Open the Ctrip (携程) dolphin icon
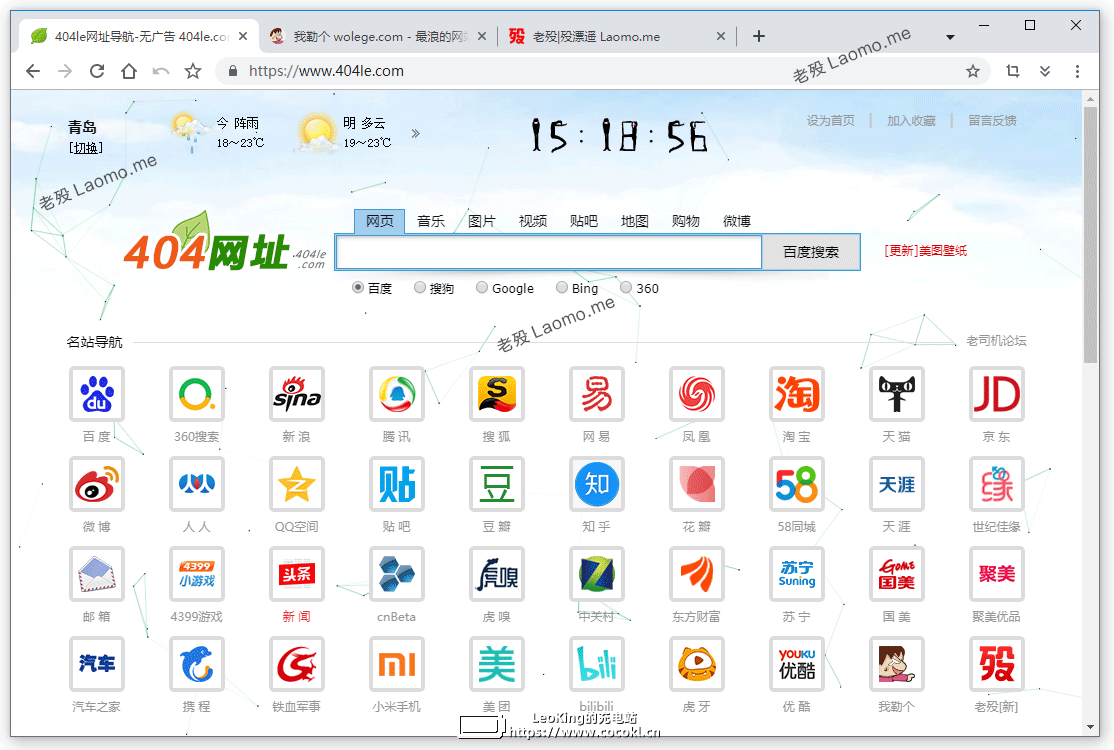1114x750 pixels. click(197, 665)
